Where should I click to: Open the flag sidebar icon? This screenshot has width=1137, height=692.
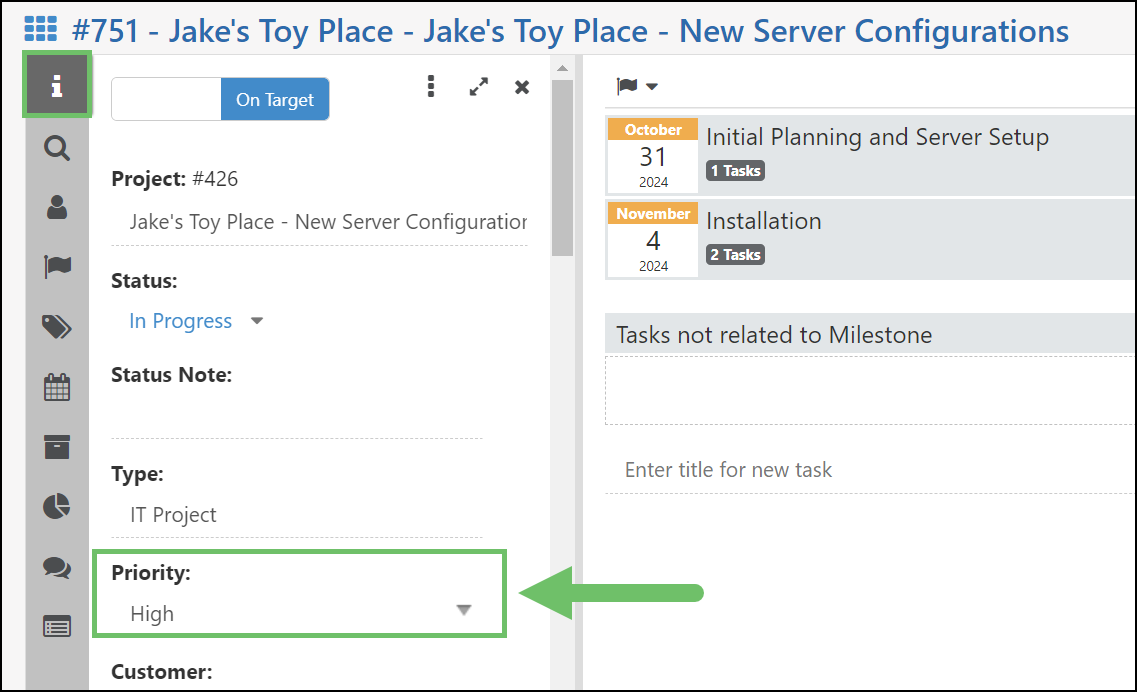tap(57, 266)
